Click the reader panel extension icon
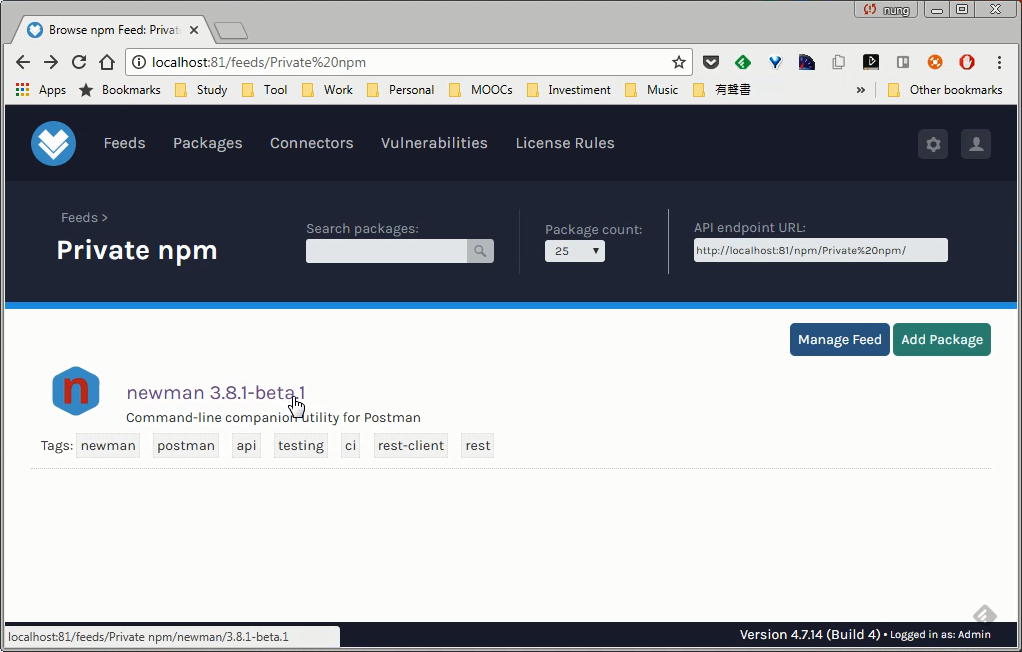The image size is (1022, 652). (903, 62)
